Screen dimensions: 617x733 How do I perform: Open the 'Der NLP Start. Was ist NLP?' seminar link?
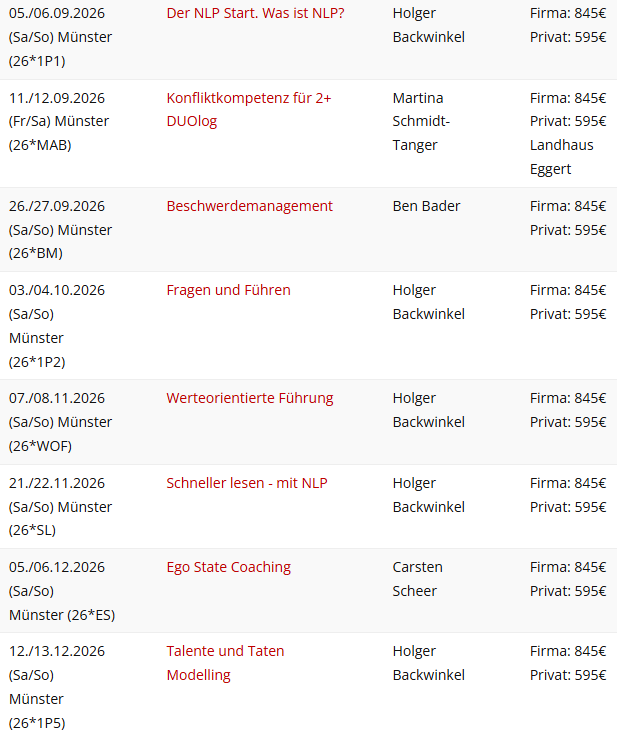[x=255, y=13]
